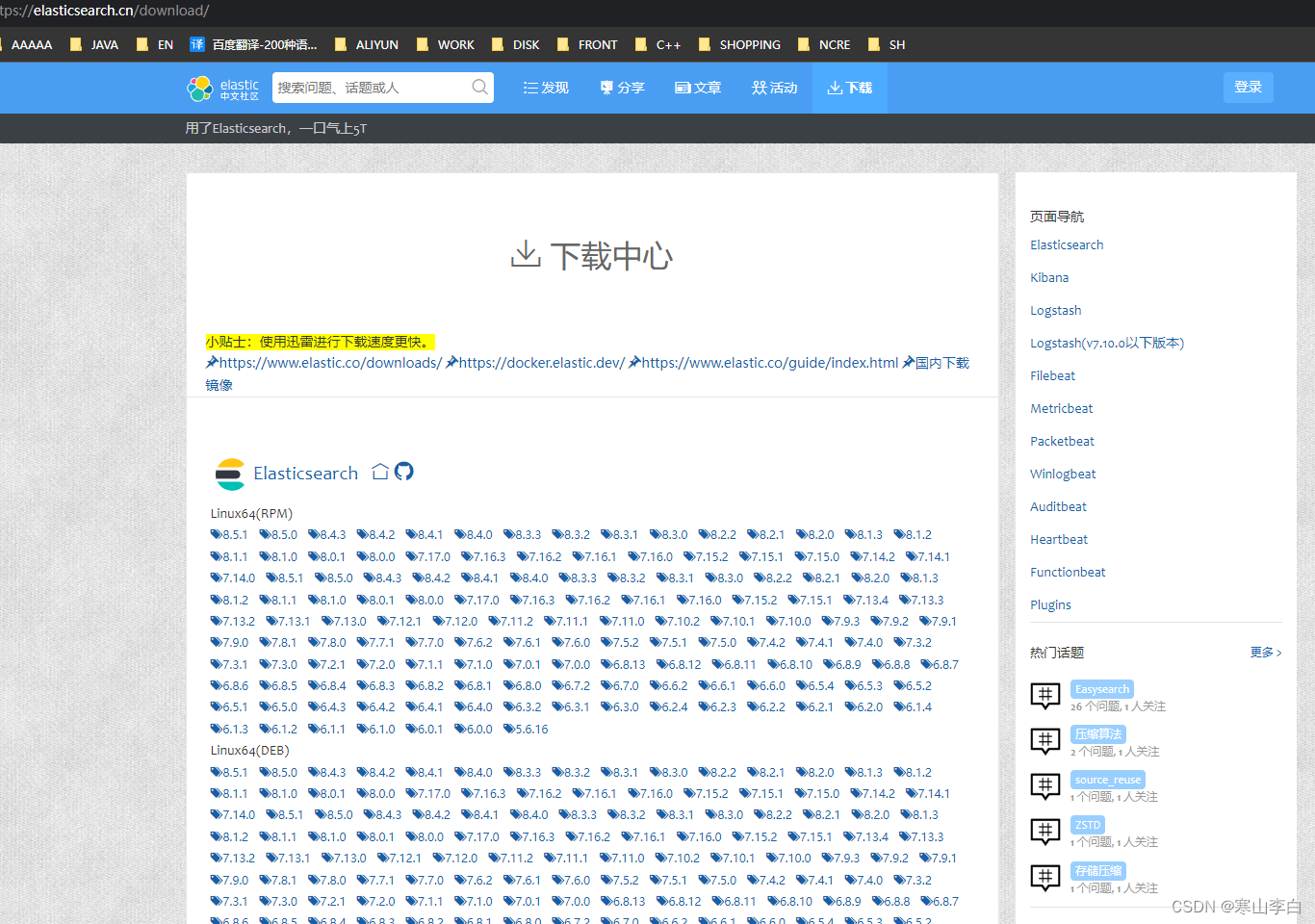The width and height of the screenshot is (1315, 924).
Task: Jump to Logstash in page navigation
Action: coord(1056,310)
